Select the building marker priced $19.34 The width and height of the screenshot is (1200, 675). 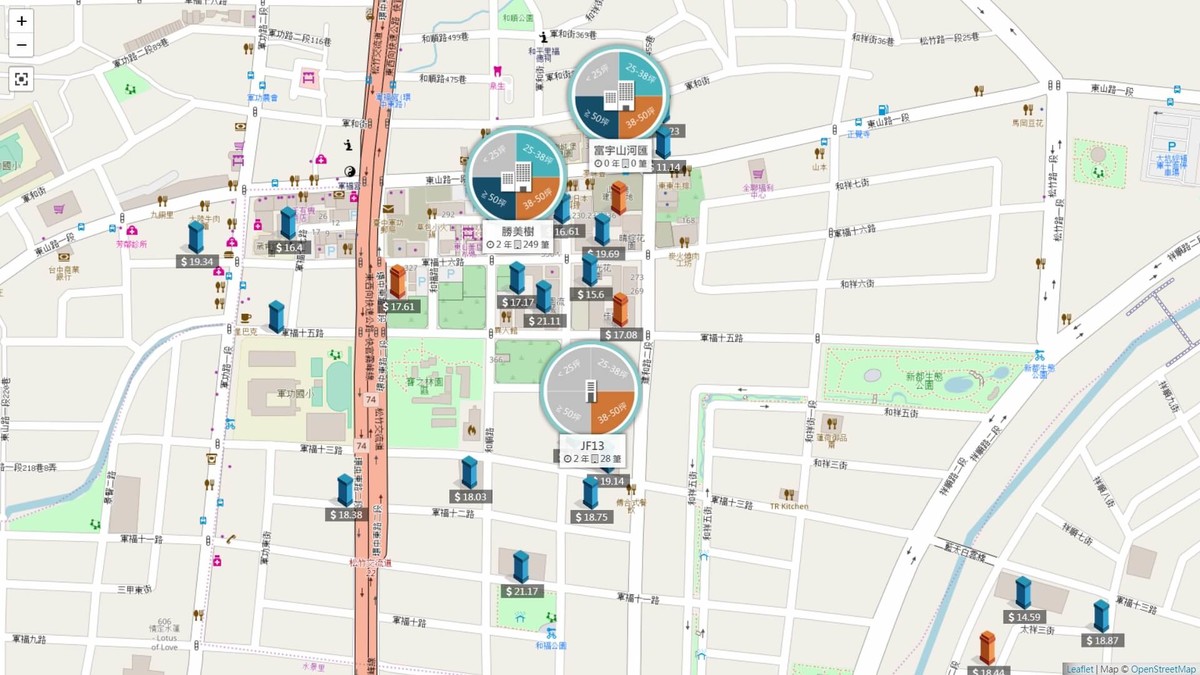tap(196, 244)
